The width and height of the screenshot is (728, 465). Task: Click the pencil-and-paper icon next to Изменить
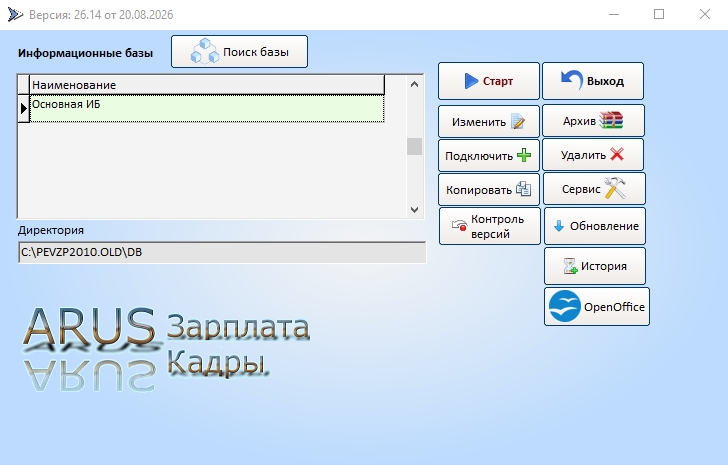pos(518,122)
